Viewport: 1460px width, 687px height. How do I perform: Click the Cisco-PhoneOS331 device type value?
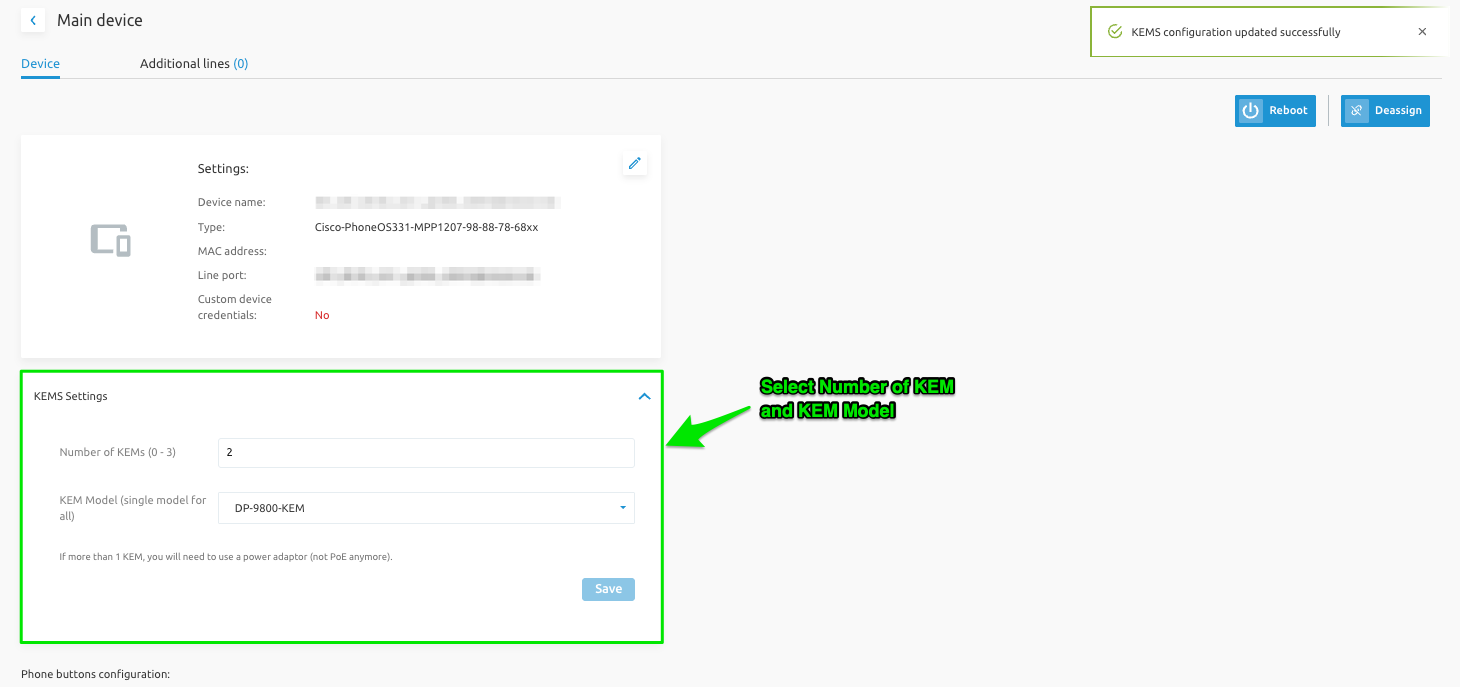tap(426, 227)
